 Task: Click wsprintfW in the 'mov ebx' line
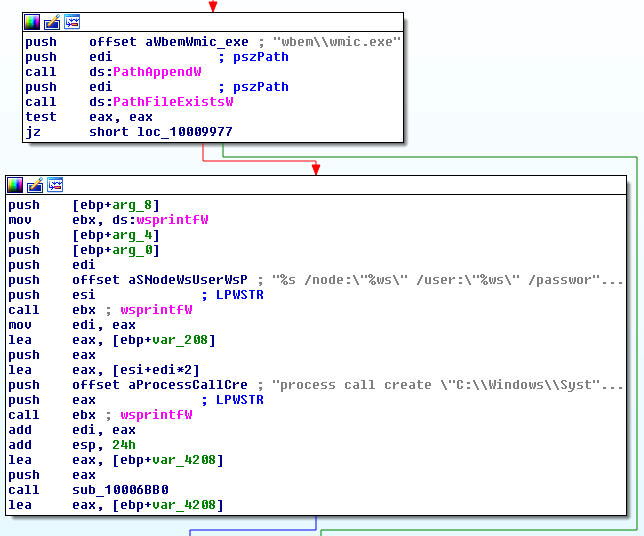172,220
